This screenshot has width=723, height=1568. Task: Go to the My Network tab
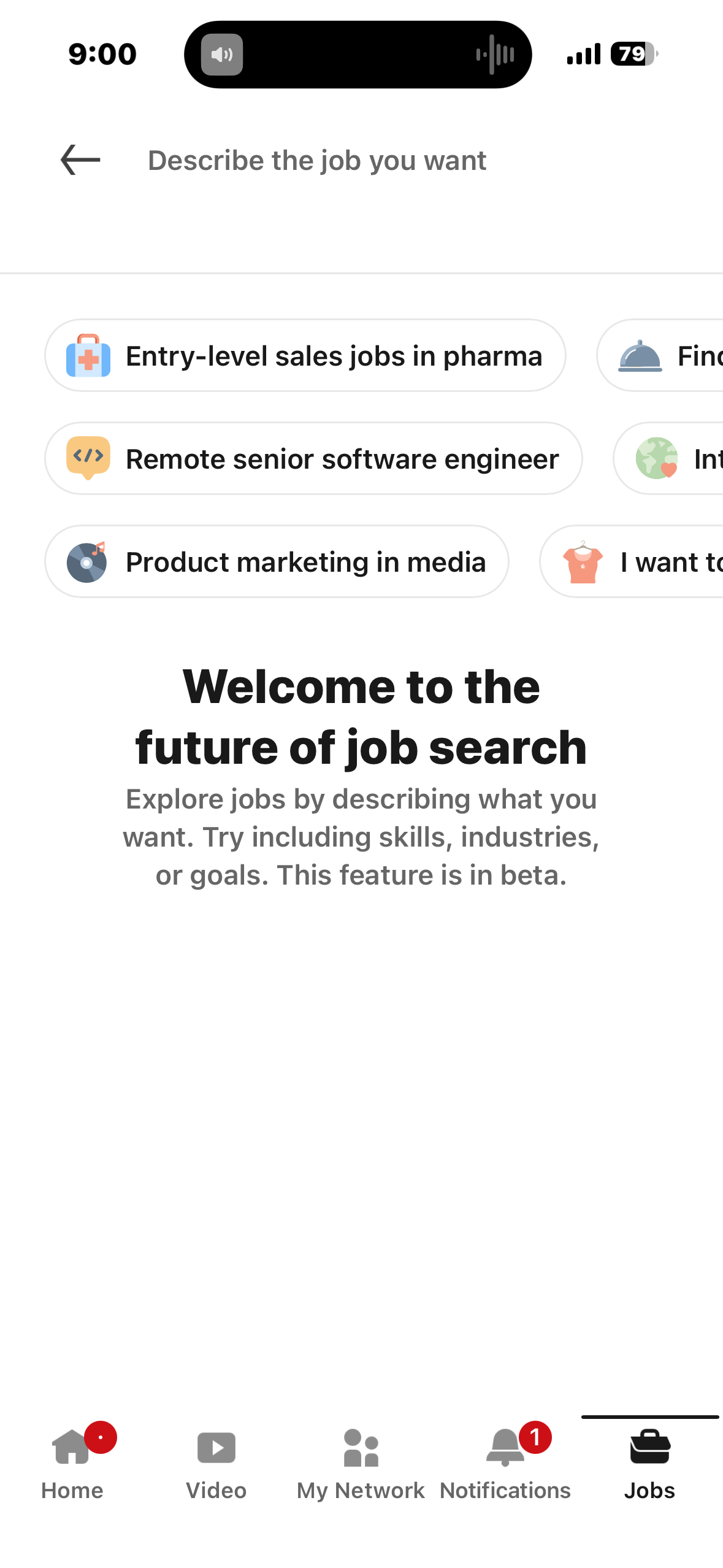pos(361,1463)
